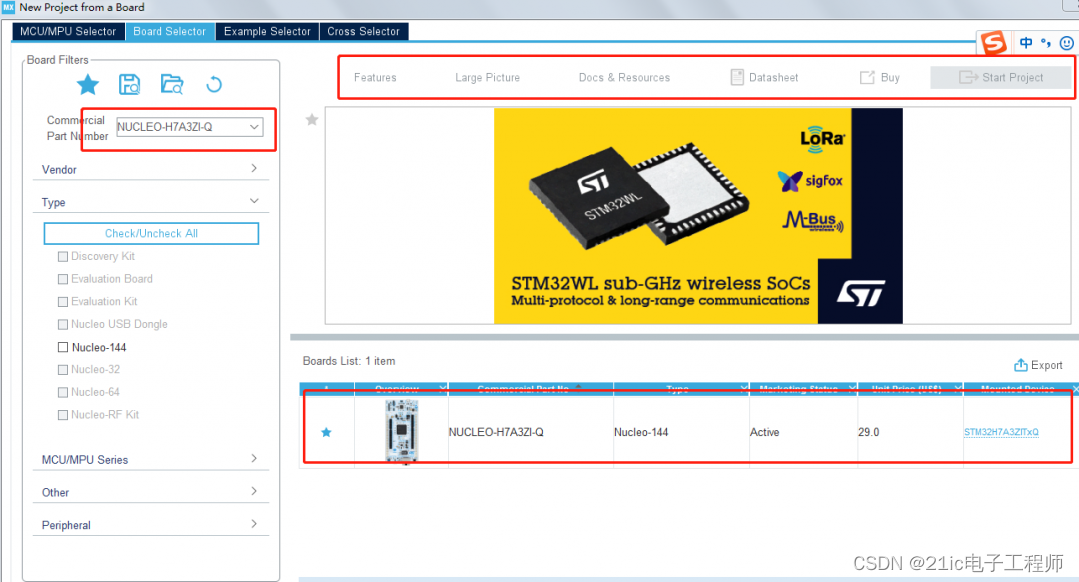The height and width of the screenshot is (582, 1079).
Task: Select the Board Selector tab
Action: pos(170,32)
